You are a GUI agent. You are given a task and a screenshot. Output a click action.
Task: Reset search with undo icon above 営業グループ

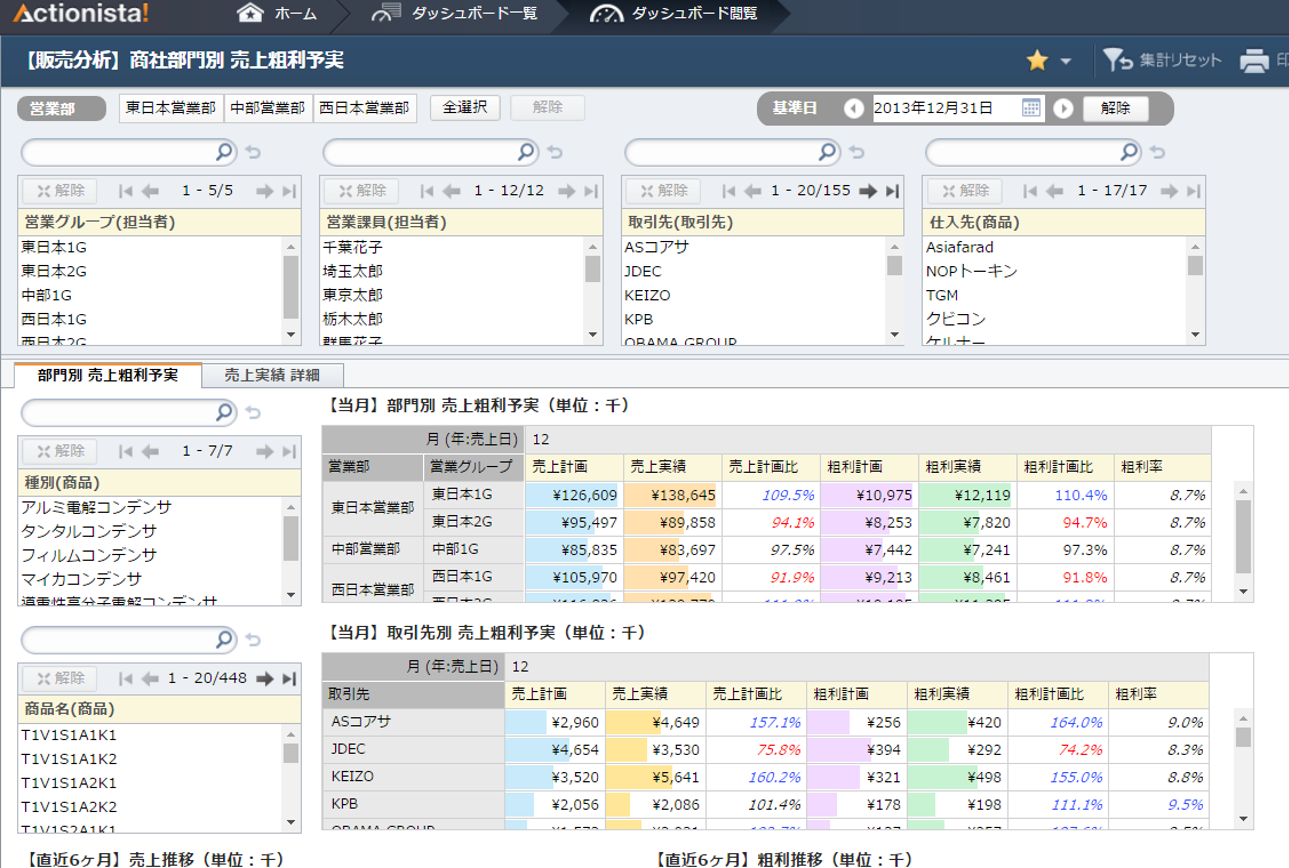pyautogui.click(x=254, y=153)
